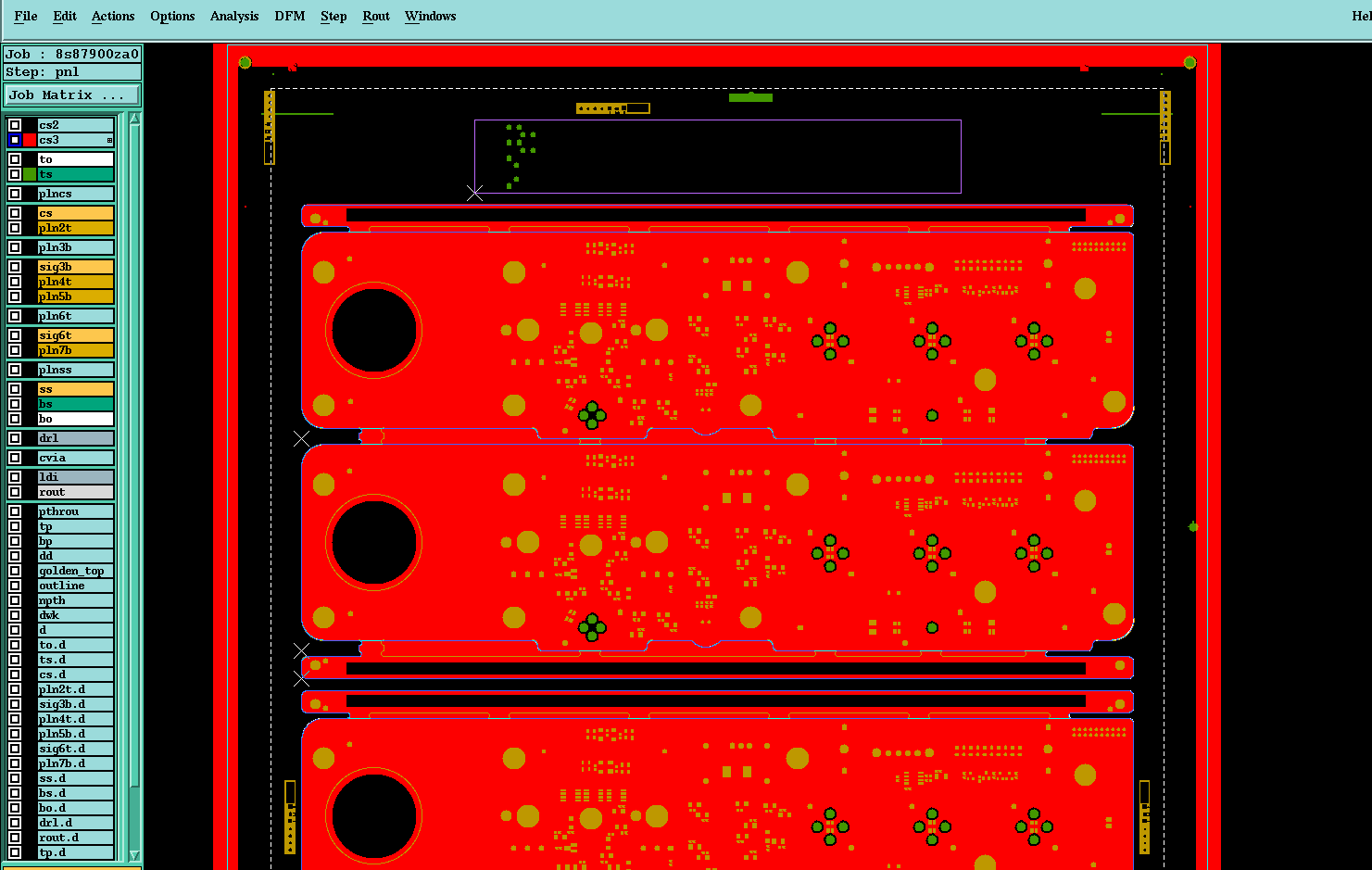Image resolution: width=1372 pixels, height=870 pixels.
Task: Open the DFM menu
Action: coord(290,16)
